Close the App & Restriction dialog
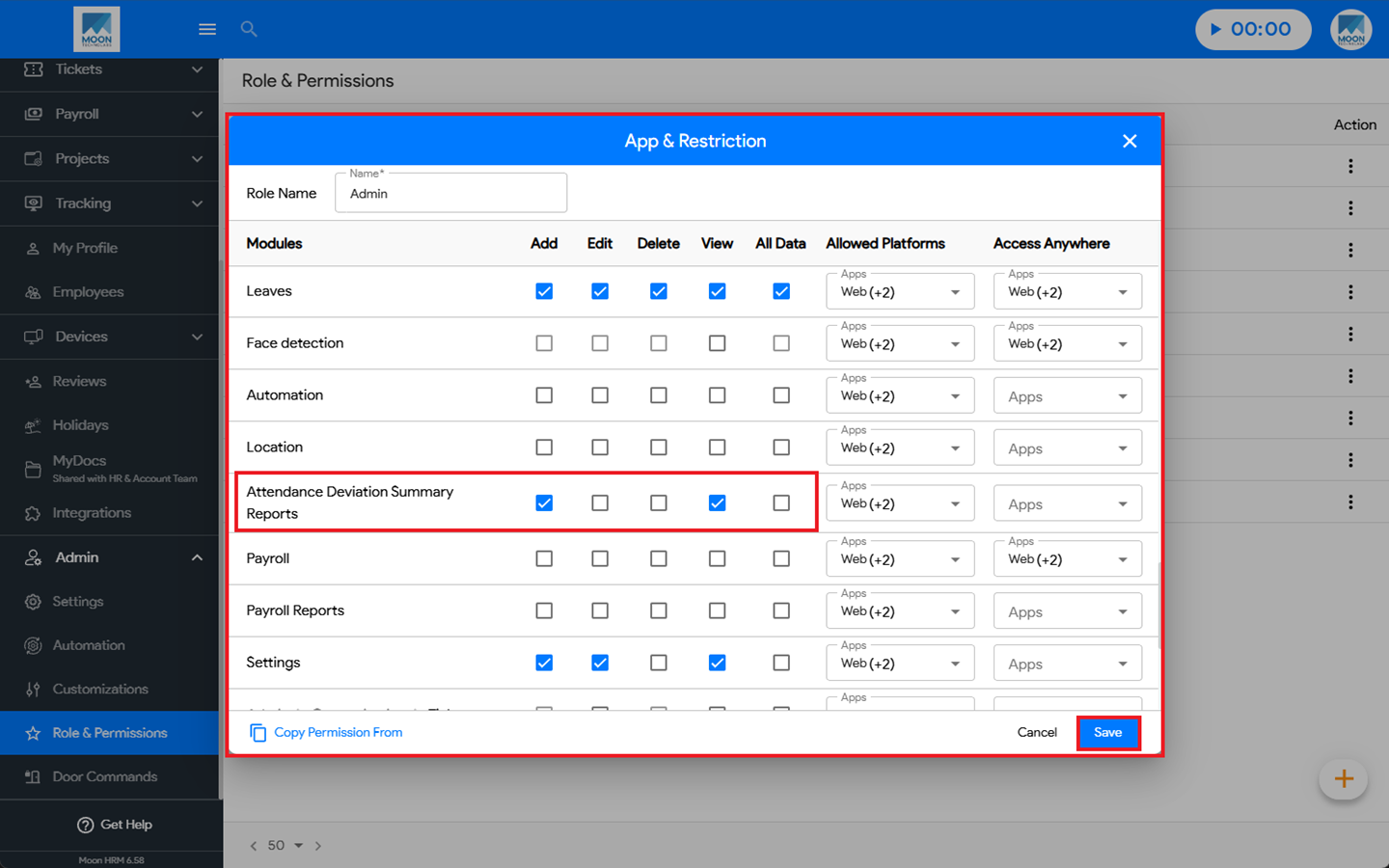 click(1130, 141)
